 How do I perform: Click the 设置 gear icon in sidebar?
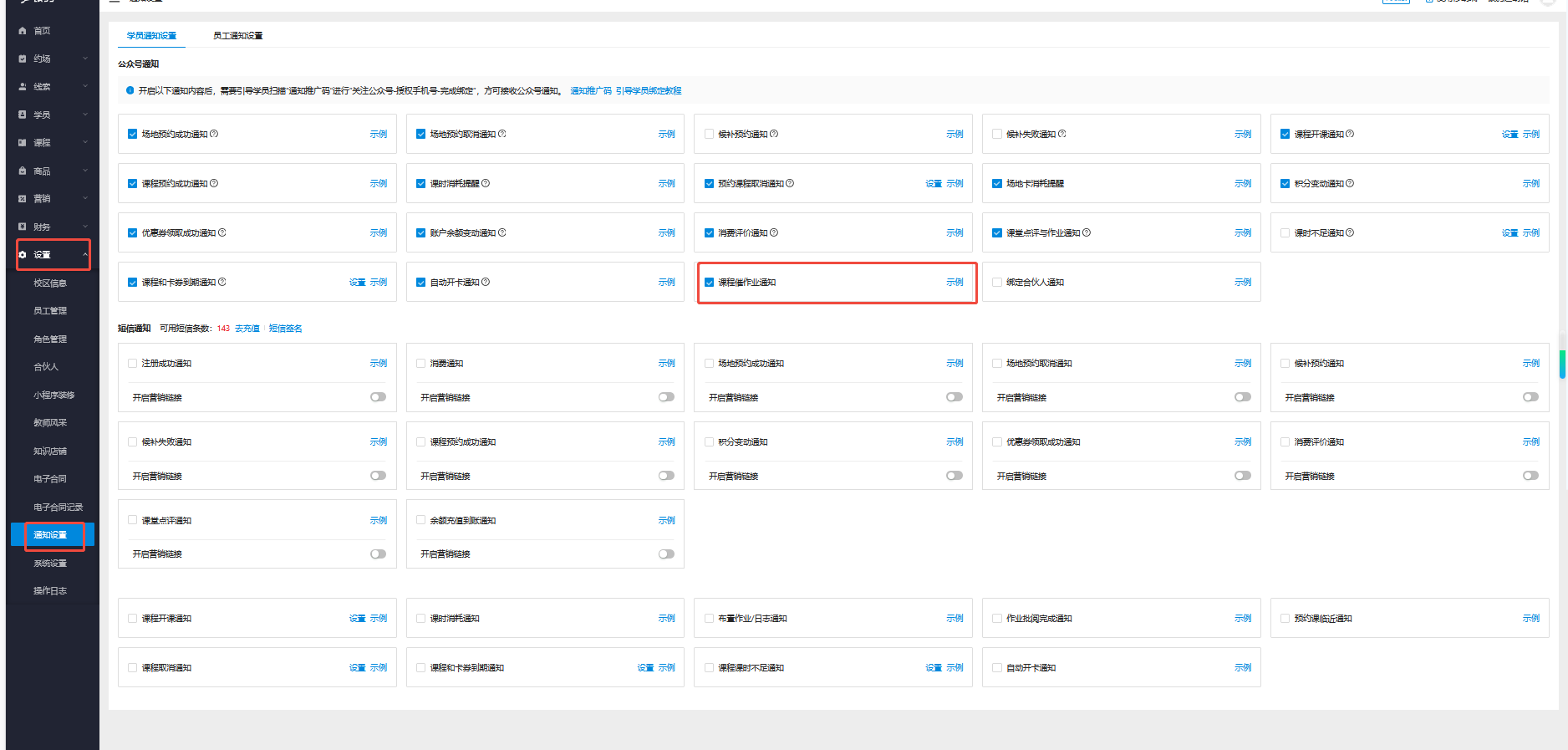[23, 255]
